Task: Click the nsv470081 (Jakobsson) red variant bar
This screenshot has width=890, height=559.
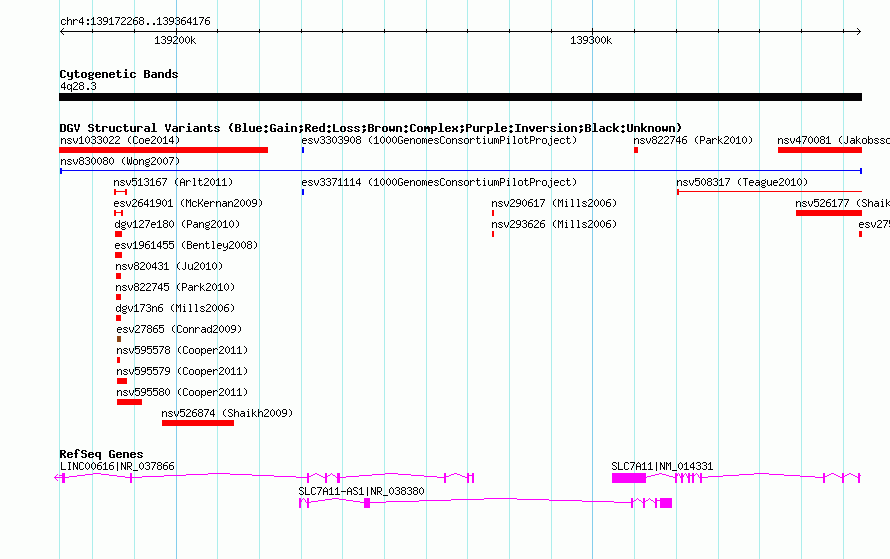Action: [820, 150]
